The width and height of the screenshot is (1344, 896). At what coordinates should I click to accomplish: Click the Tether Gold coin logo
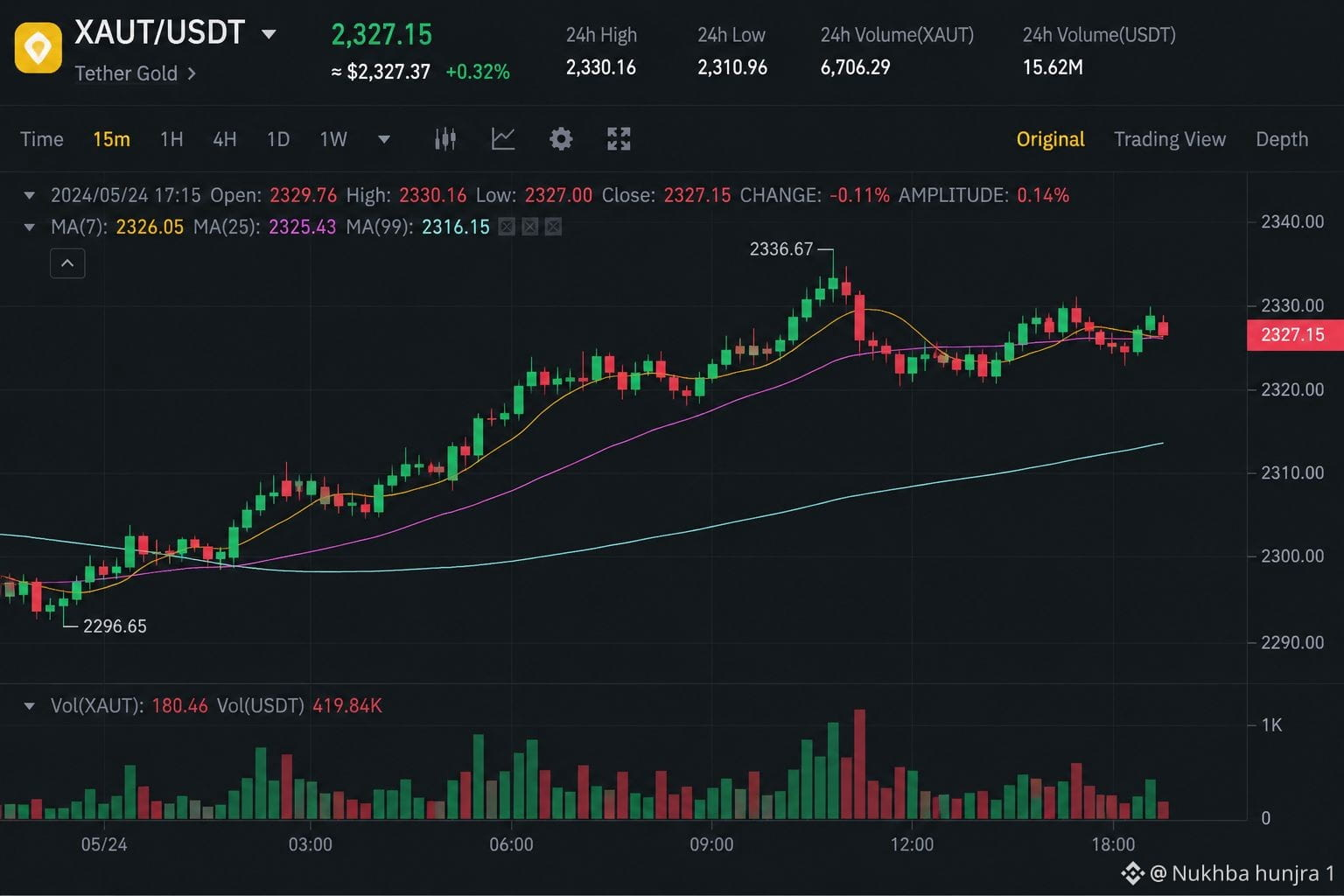[38, 48]
